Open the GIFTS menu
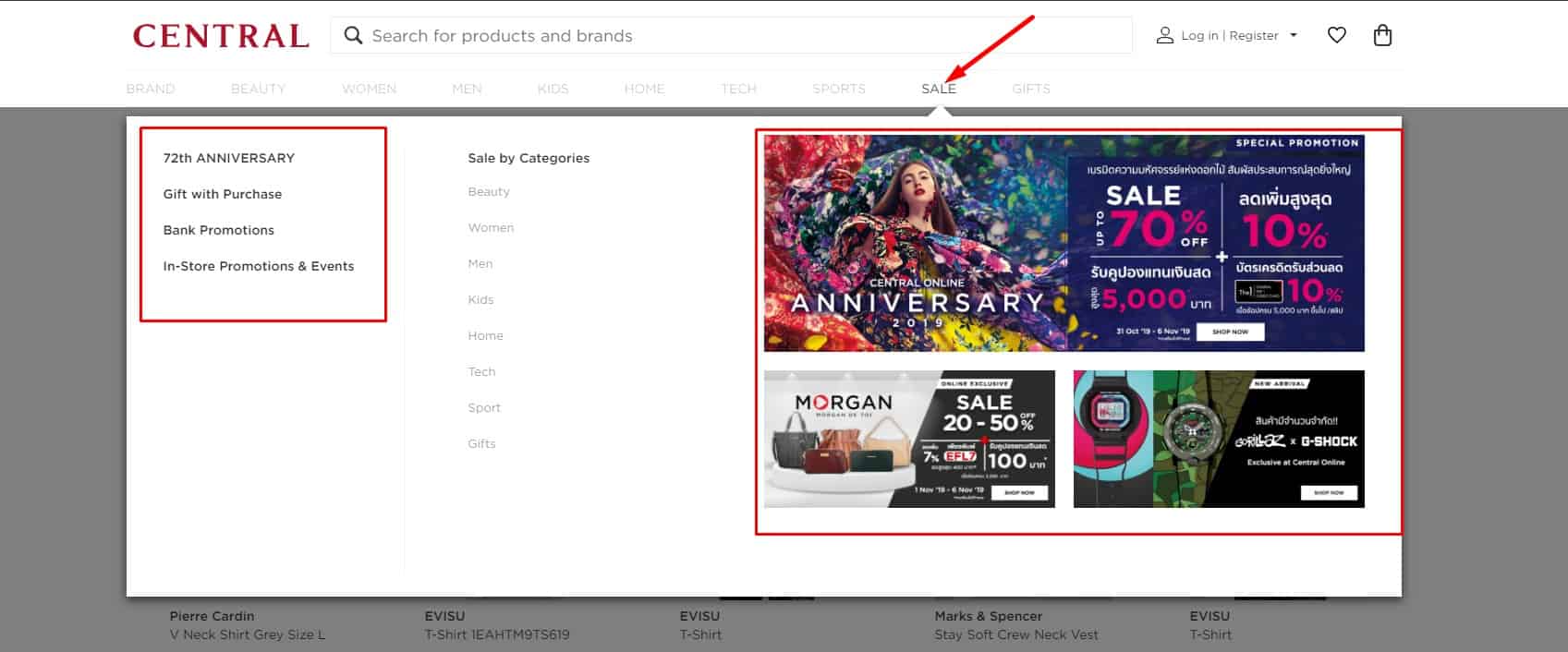The image size is (1568, 652). click(x=1031, y=89)
